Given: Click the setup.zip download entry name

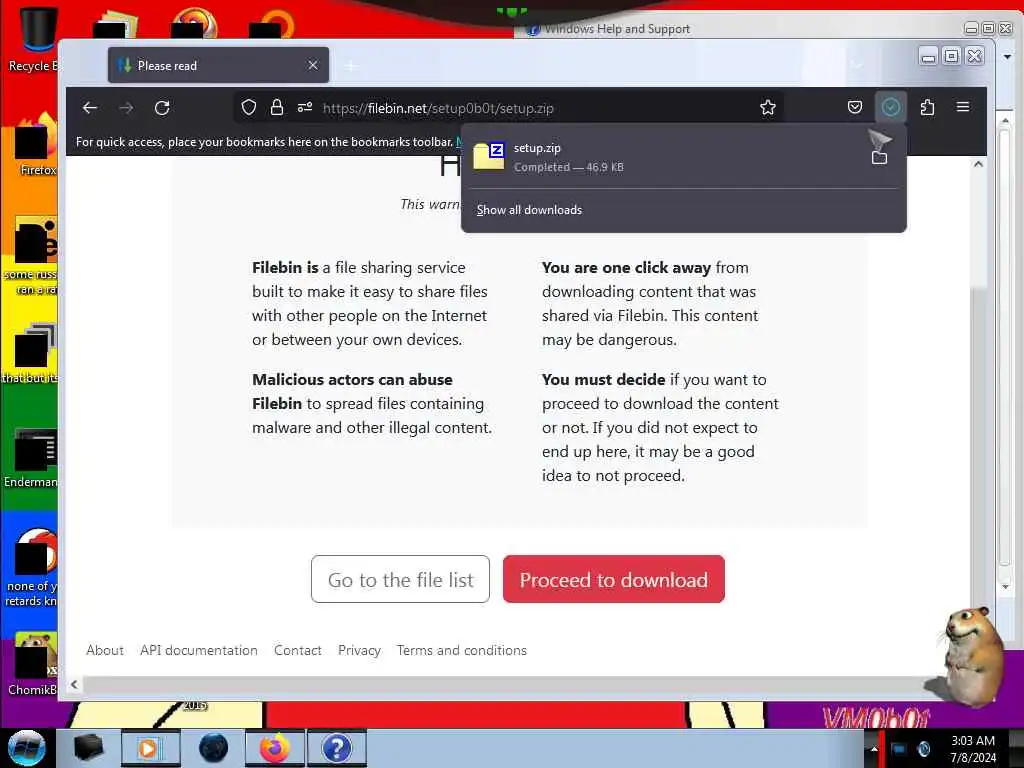Looking at the screenshot, I should 537,148.
